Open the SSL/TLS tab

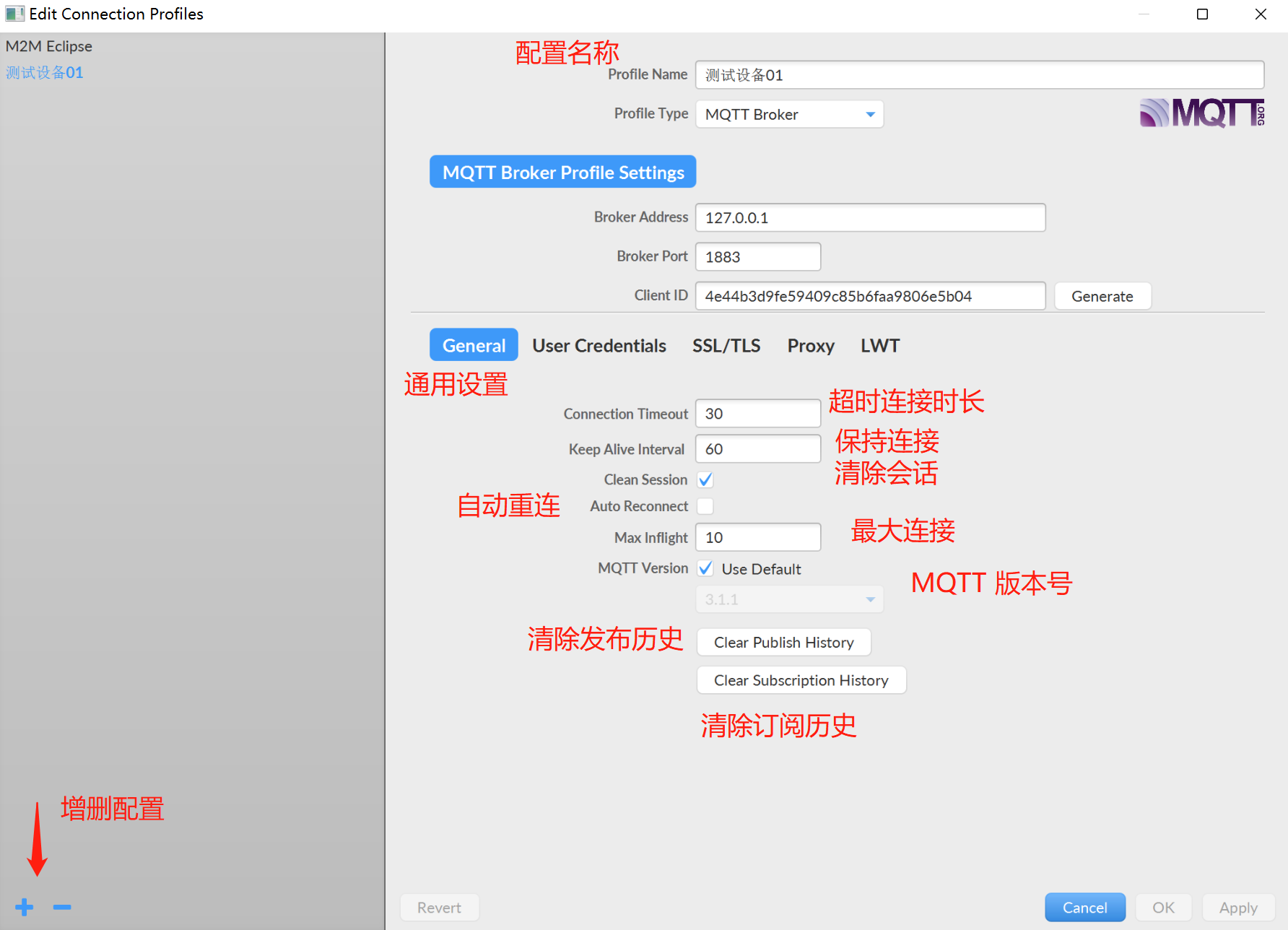726,345
